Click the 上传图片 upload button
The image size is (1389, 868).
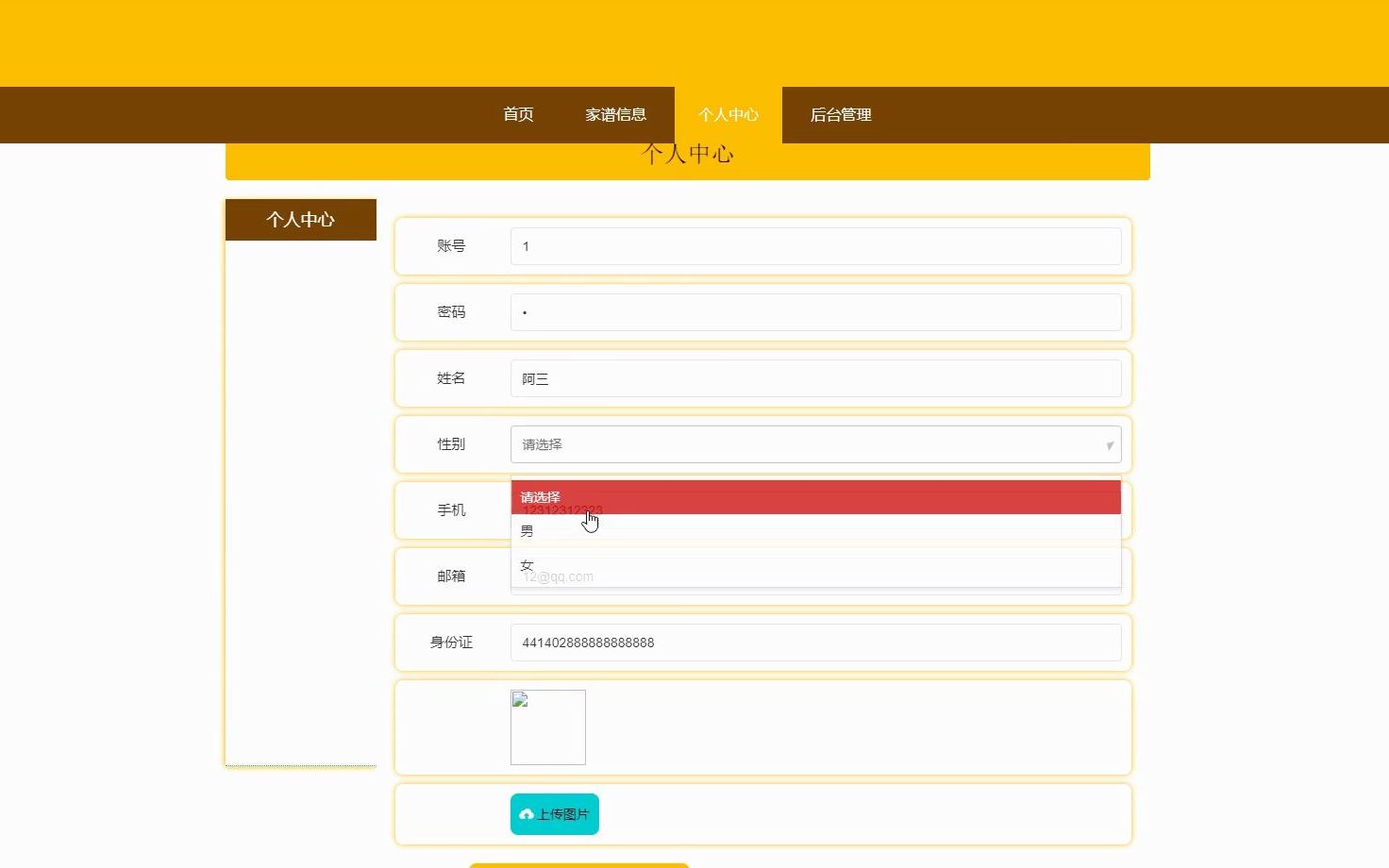(x=555, y=814)
